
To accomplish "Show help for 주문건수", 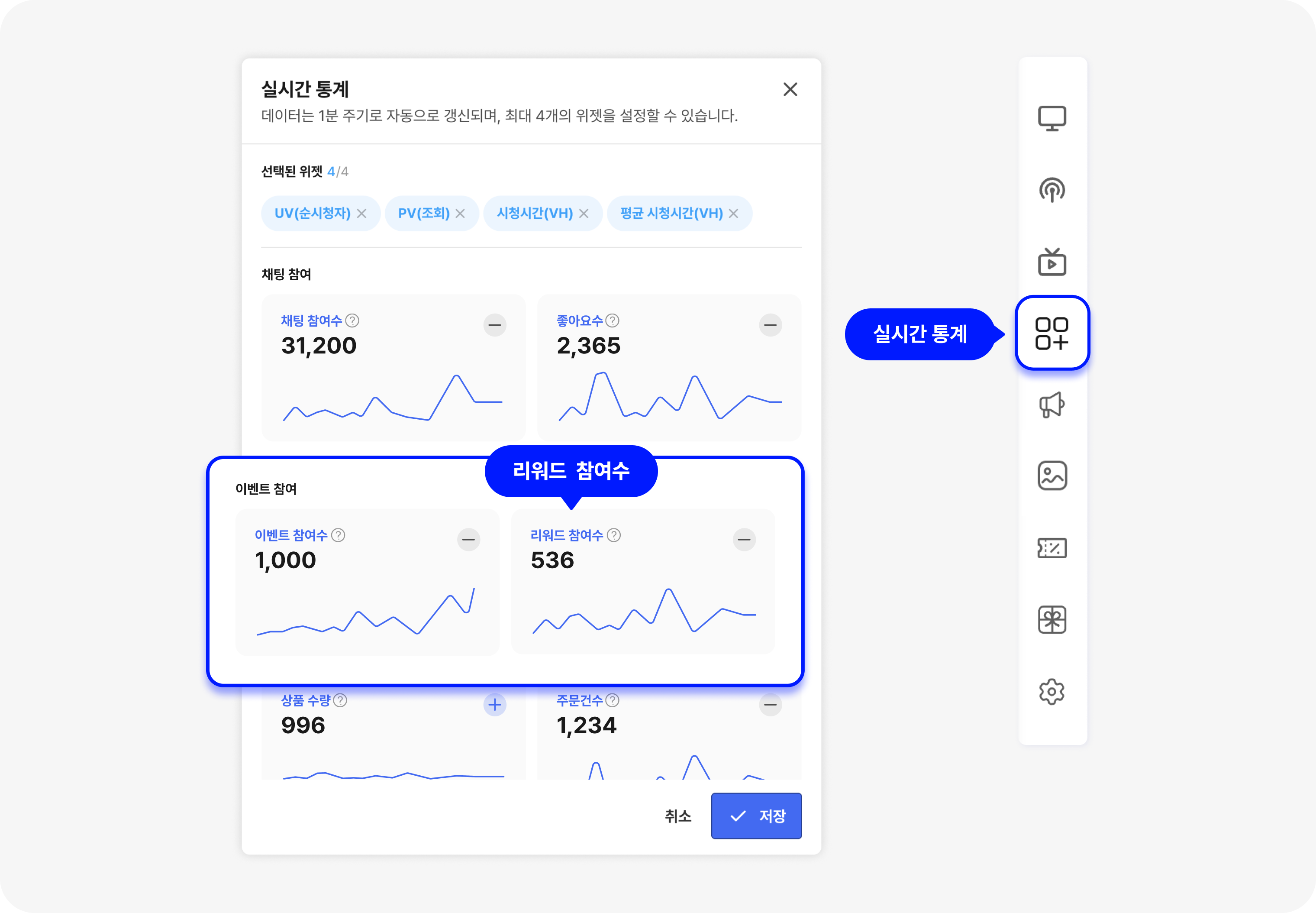I will [x=612, y=700].
